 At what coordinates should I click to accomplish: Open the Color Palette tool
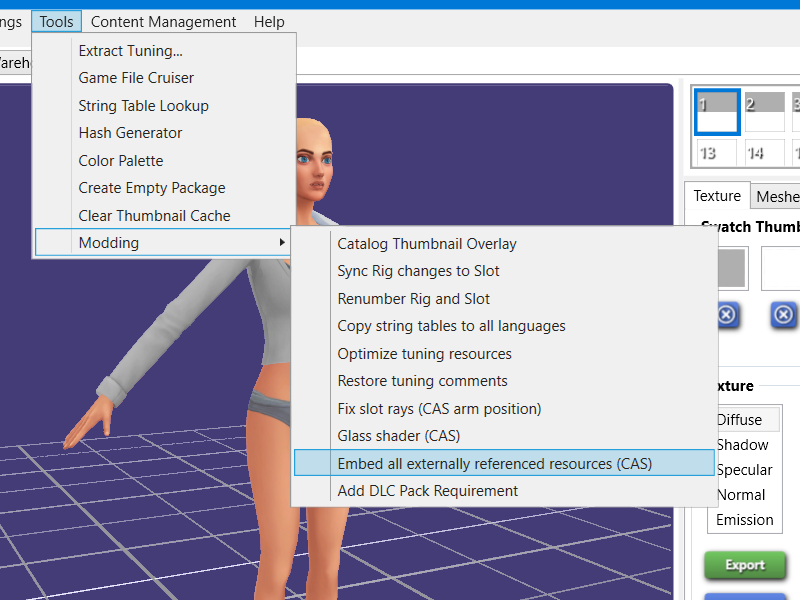pos(165,161)
